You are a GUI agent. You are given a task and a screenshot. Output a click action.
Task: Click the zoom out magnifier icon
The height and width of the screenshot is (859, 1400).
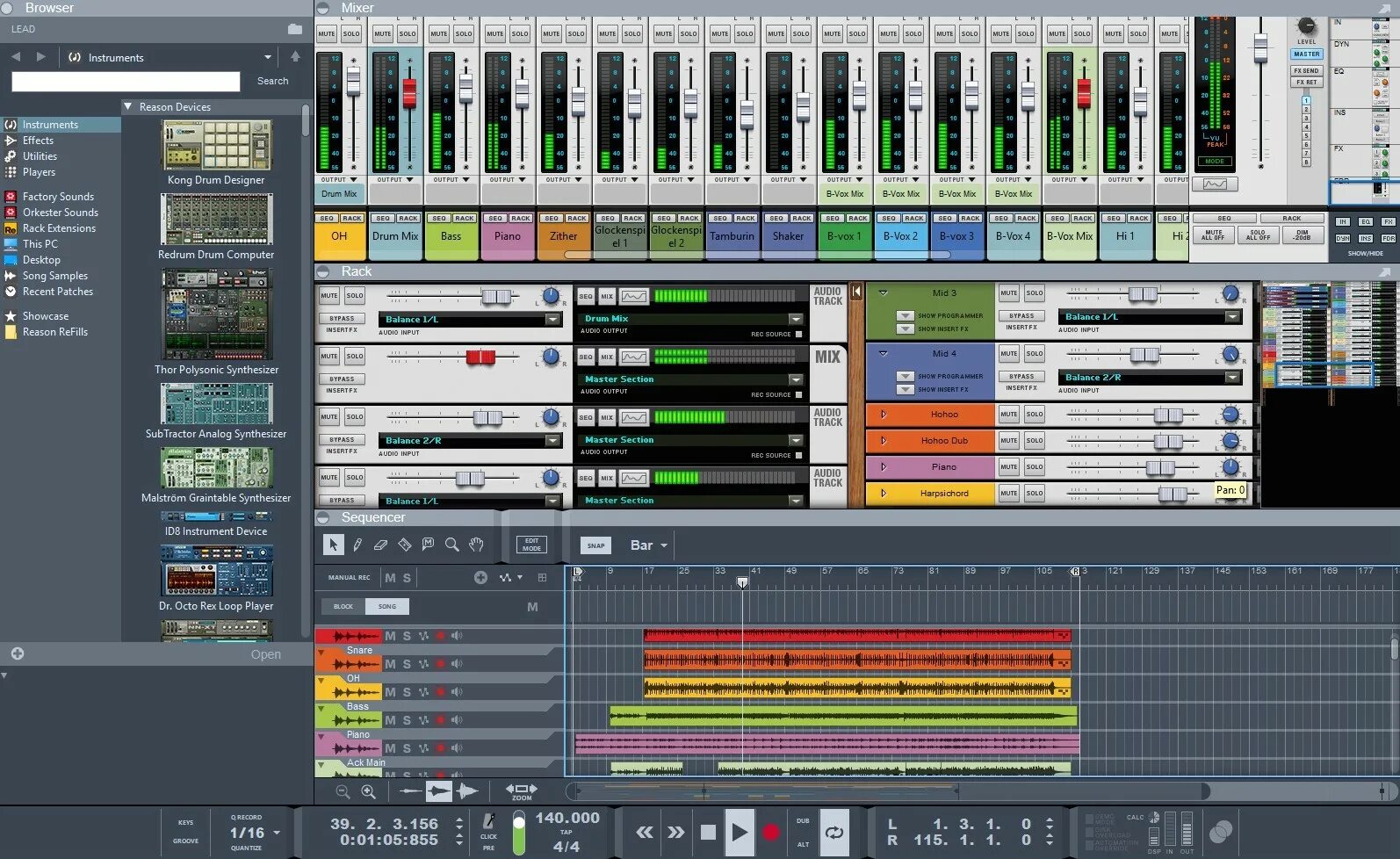pyautogui.click(x=343, y=791)
